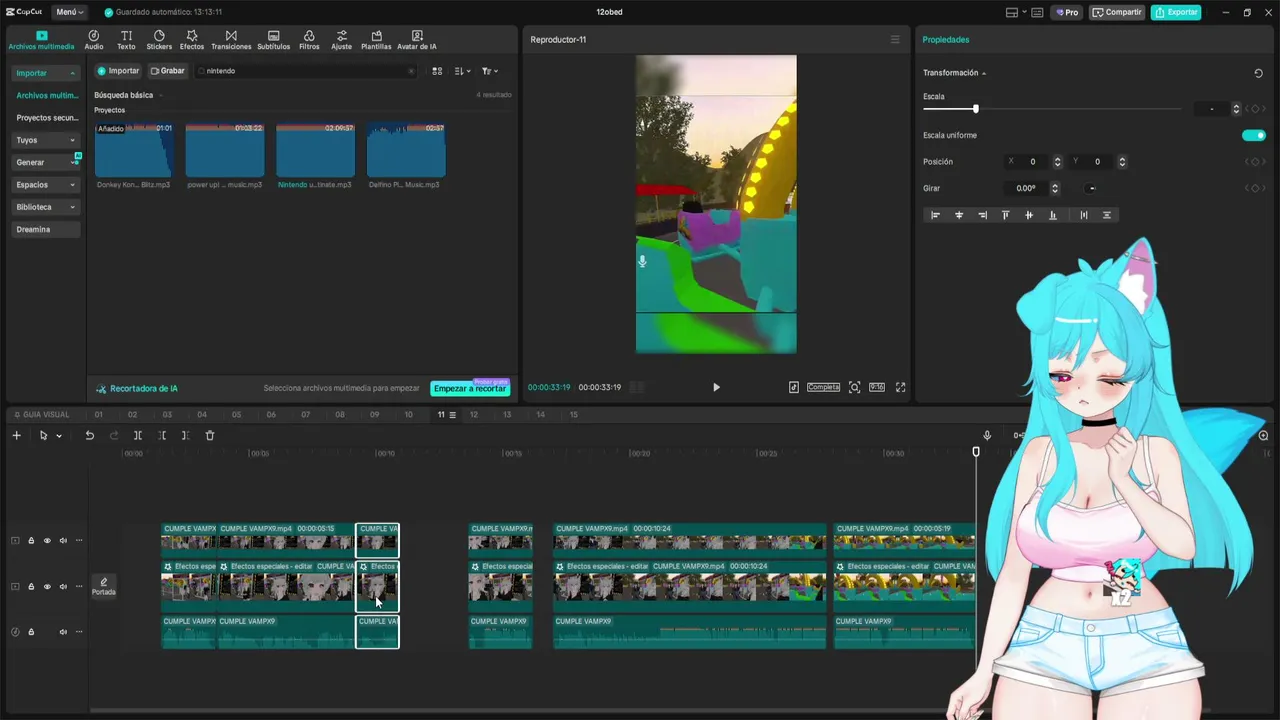Image resolution: width=1280 pixels, height=720 pixels.
Task: Trim the clip's left side at the playhead
Action: click(x=162, y=435)
